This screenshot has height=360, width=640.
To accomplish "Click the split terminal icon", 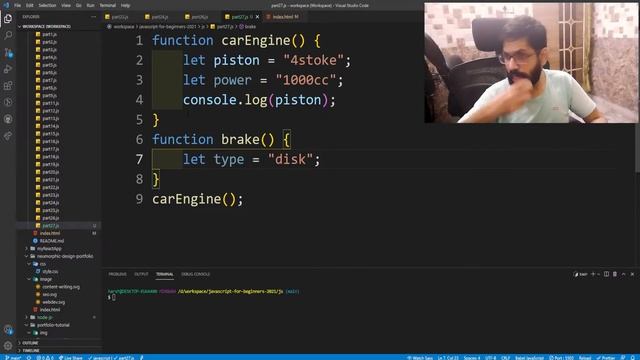I will pos(606,274).
